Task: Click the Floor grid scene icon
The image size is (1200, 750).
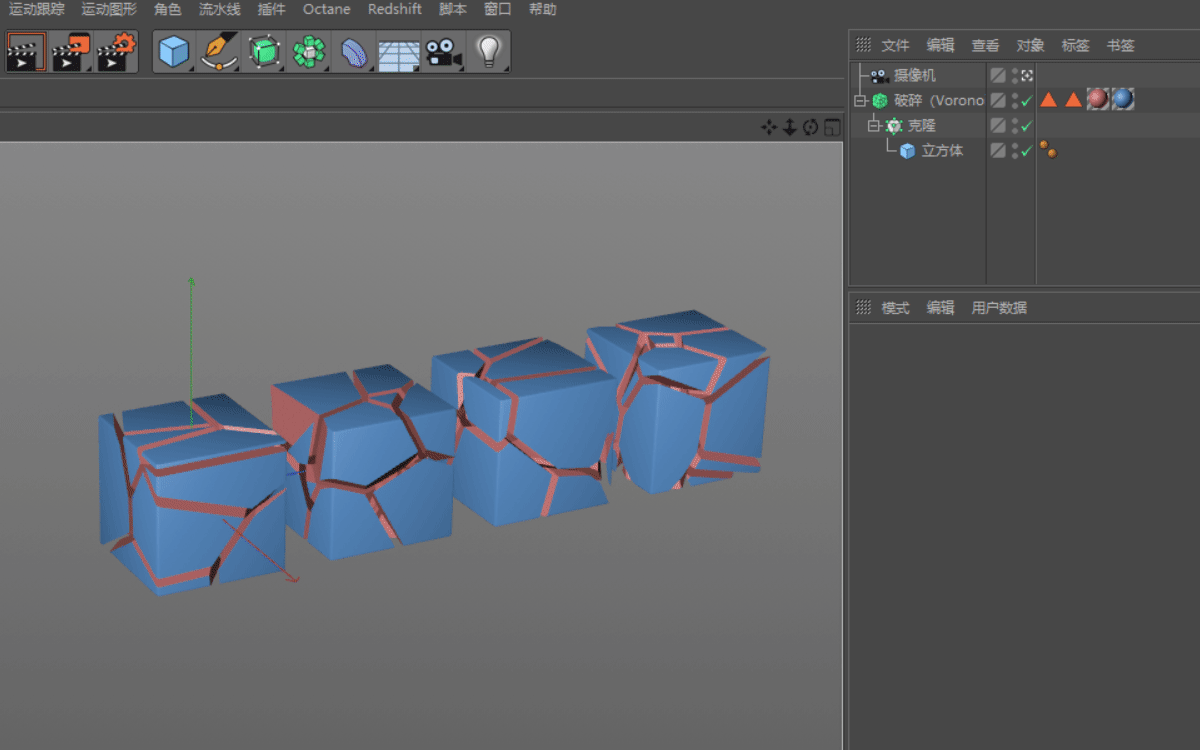Action: [398, 51]
